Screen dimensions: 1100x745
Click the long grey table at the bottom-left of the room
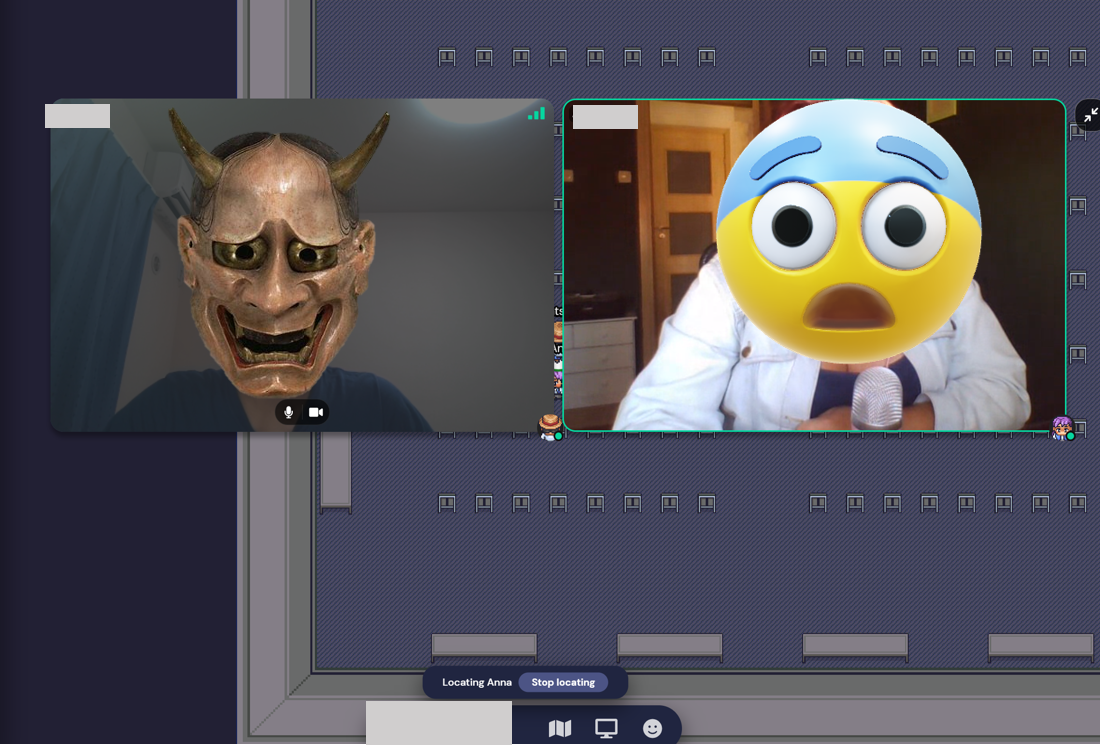(484, 646)
